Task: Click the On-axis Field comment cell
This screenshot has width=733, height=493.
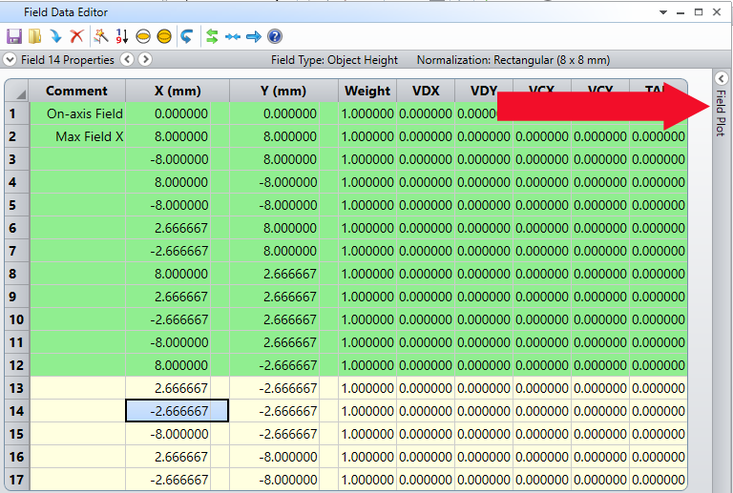Action: click(x=84, y=114)
